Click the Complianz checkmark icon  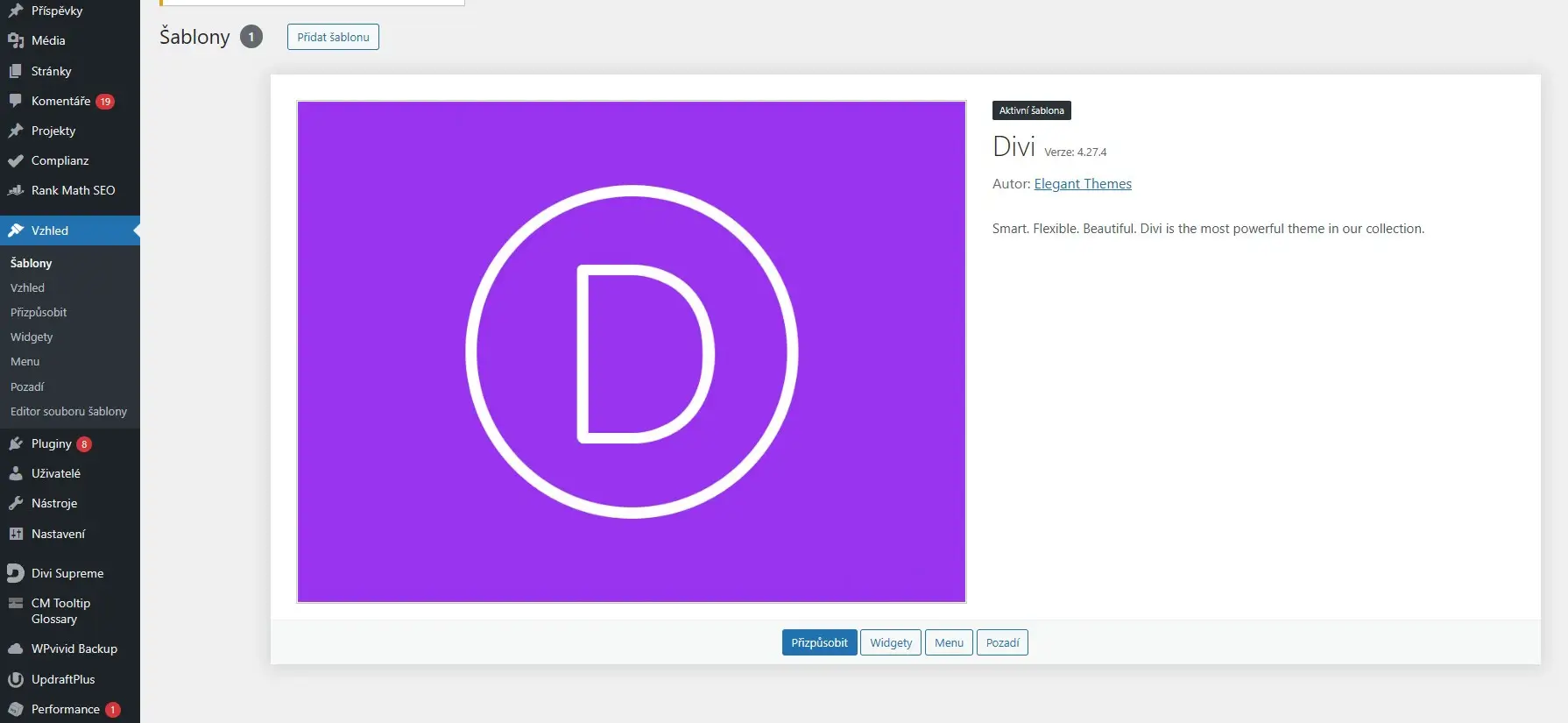click(x=16, y=160)
